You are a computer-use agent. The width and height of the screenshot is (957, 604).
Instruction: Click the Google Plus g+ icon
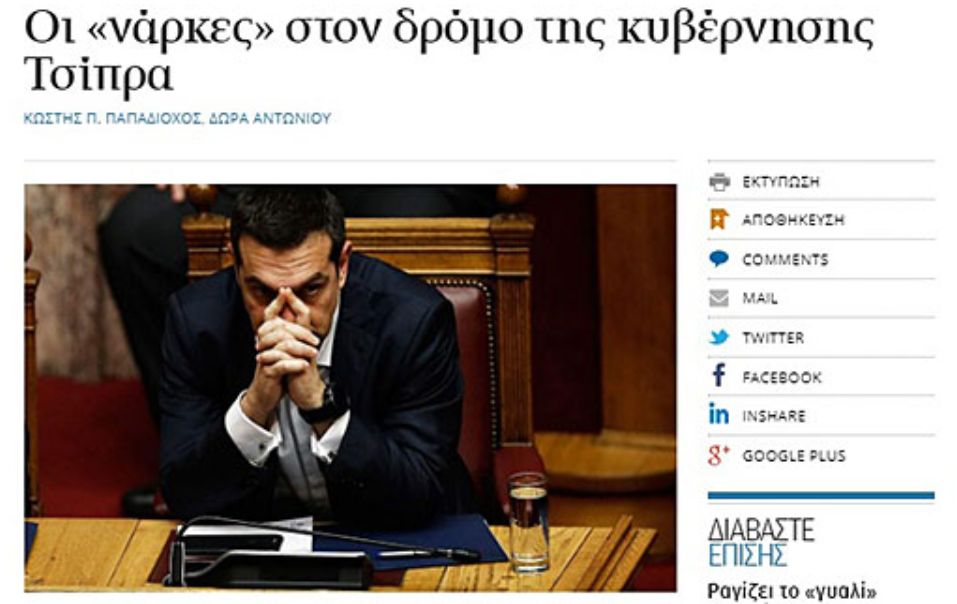pos(719,455)
